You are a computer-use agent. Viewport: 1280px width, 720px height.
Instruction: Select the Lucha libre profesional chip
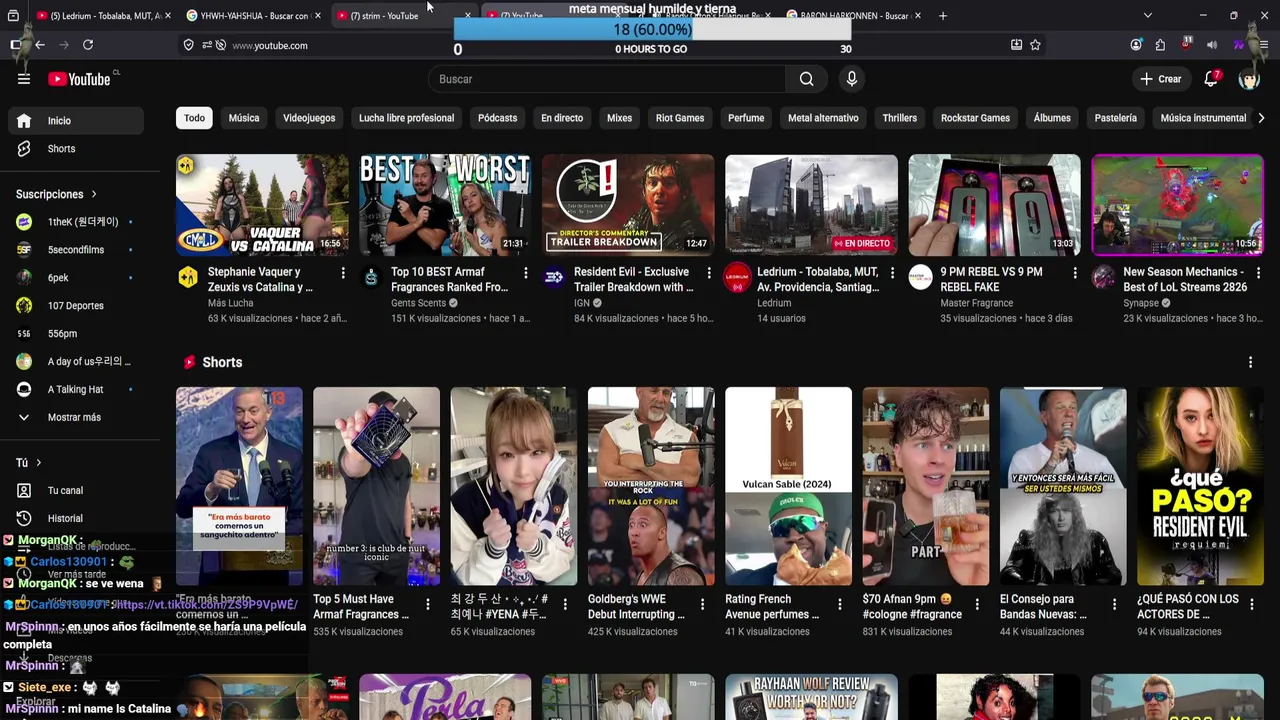pyautogui.click(x=406, y=118)
